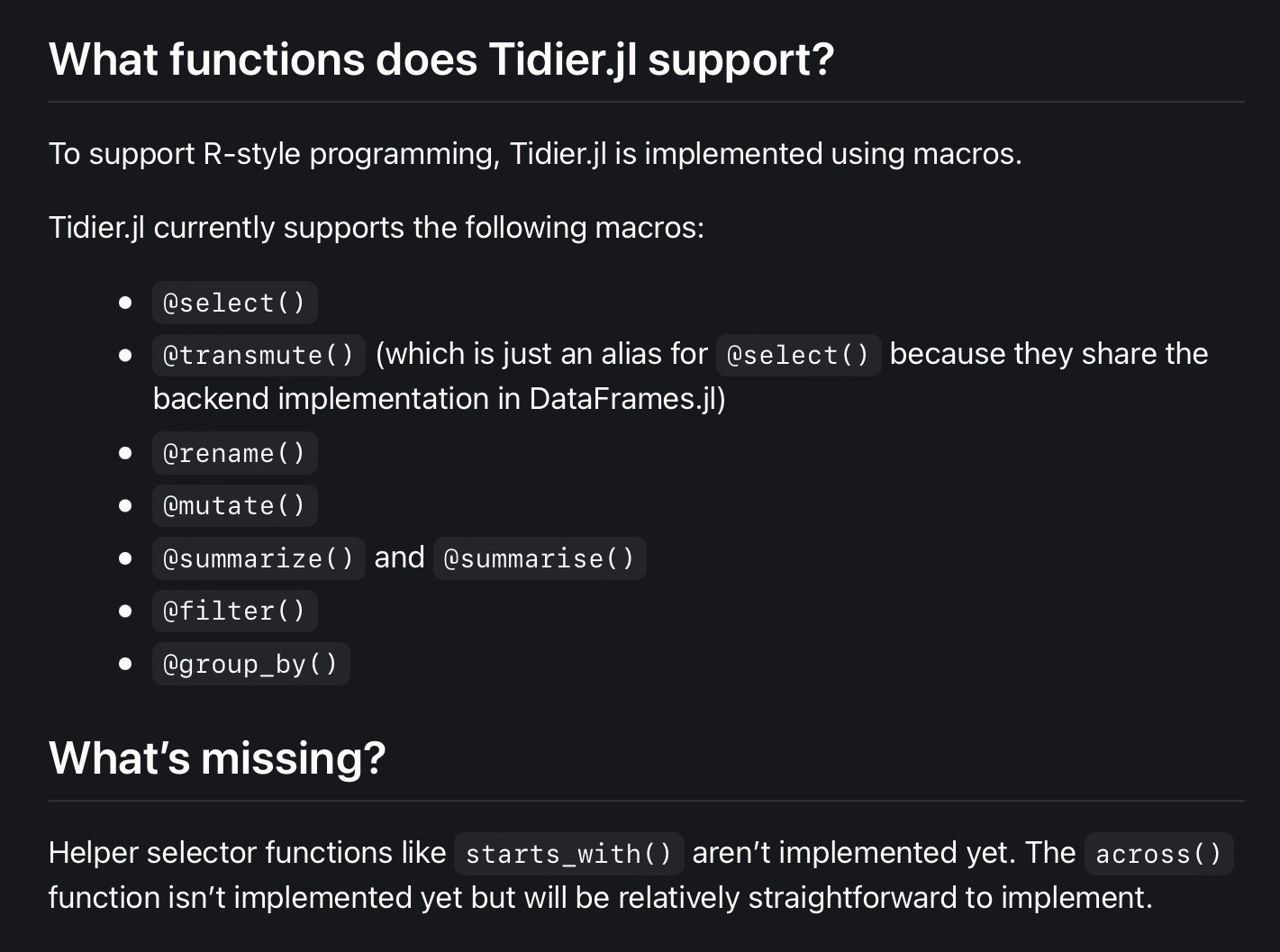This screenshot has width=1280, height=952.
Task: Click the across() inline code
Action: 1158,853
